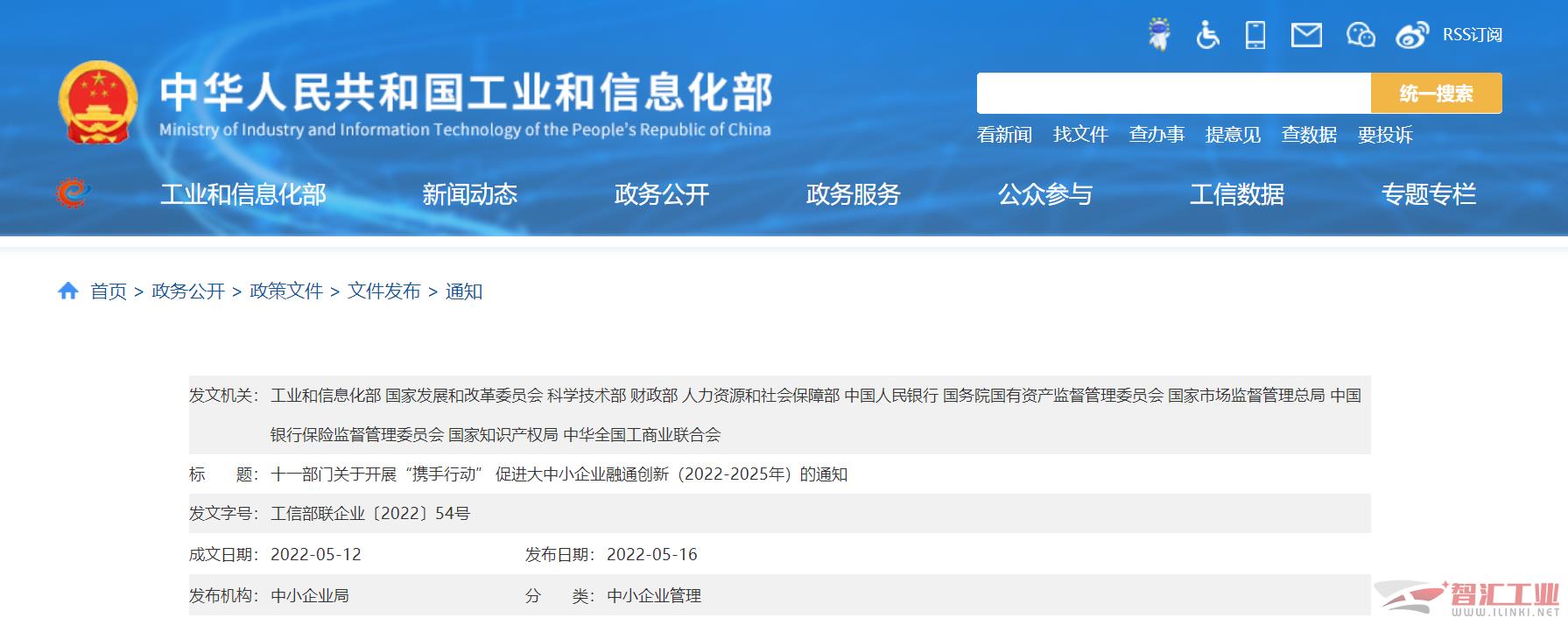This screenshot has width=1568, height=625.
Task: Open the robot assistant icon
Action: (x=1159, y=35)
